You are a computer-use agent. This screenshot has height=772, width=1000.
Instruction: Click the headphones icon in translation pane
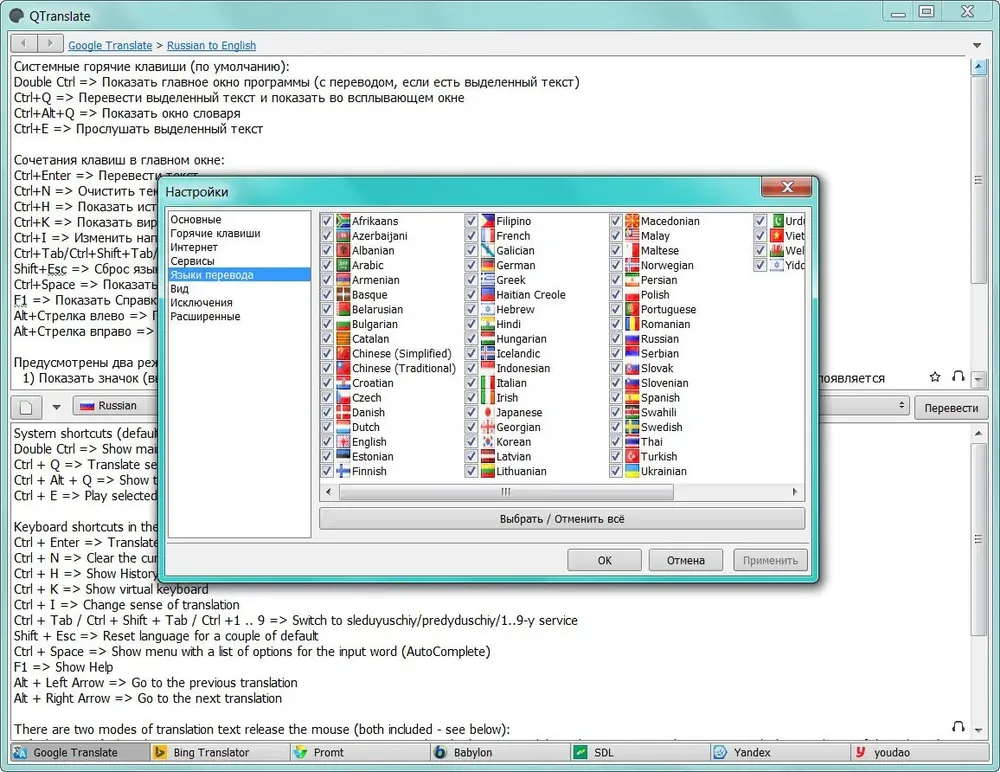tap(958, 726)
